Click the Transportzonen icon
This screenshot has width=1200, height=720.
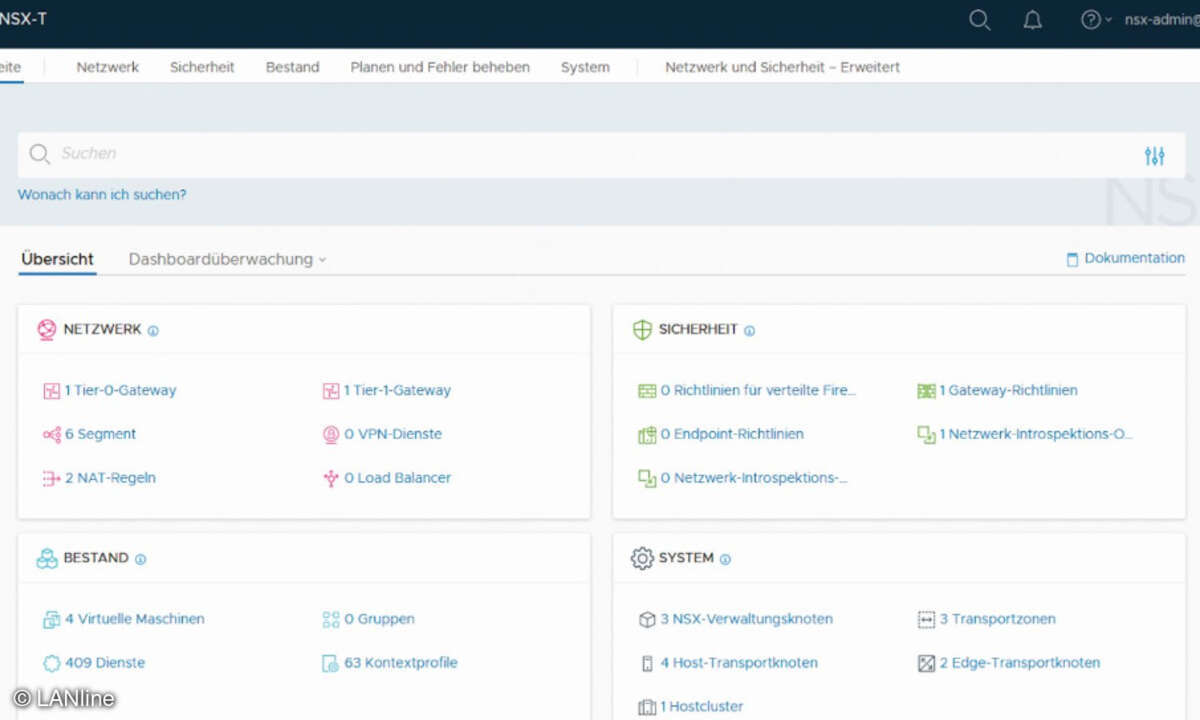click(x=926, y=620)
